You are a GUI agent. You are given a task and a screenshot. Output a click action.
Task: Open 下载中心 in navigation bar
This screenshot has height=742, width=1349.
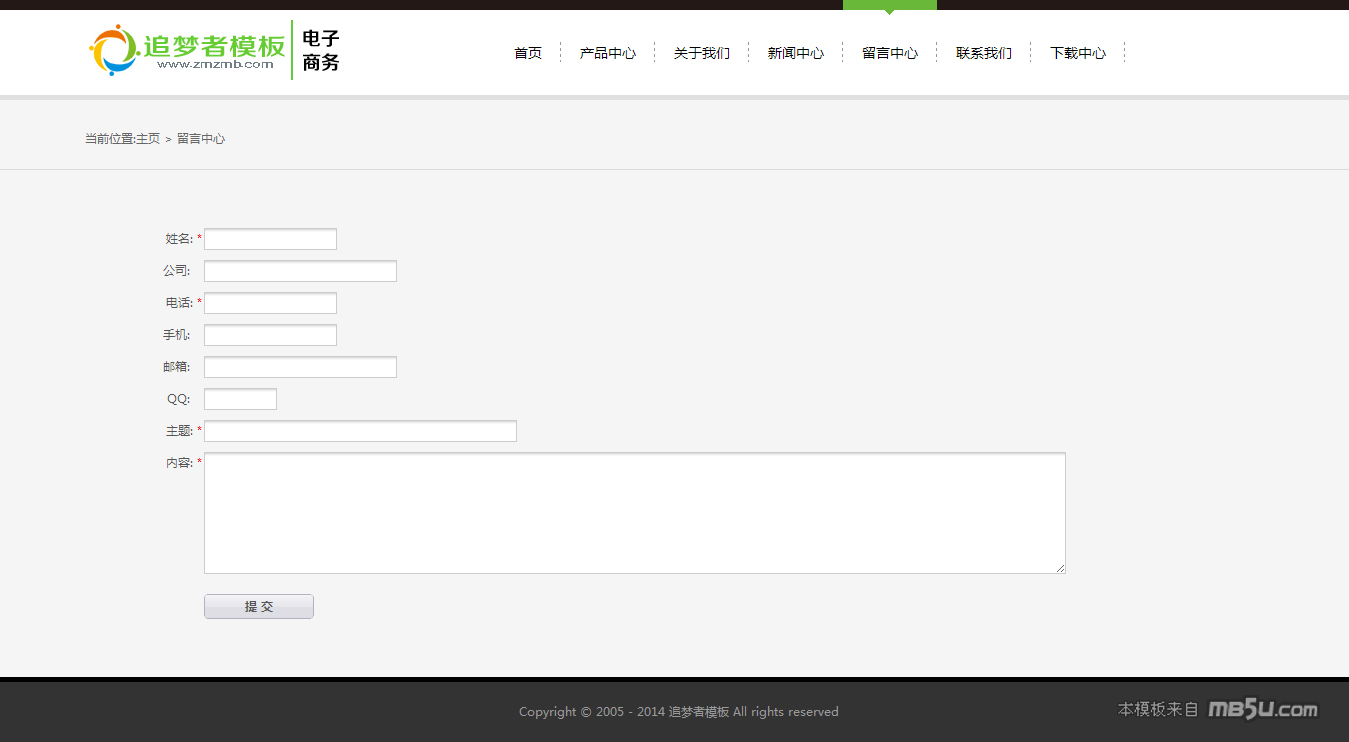[1078, 53]
